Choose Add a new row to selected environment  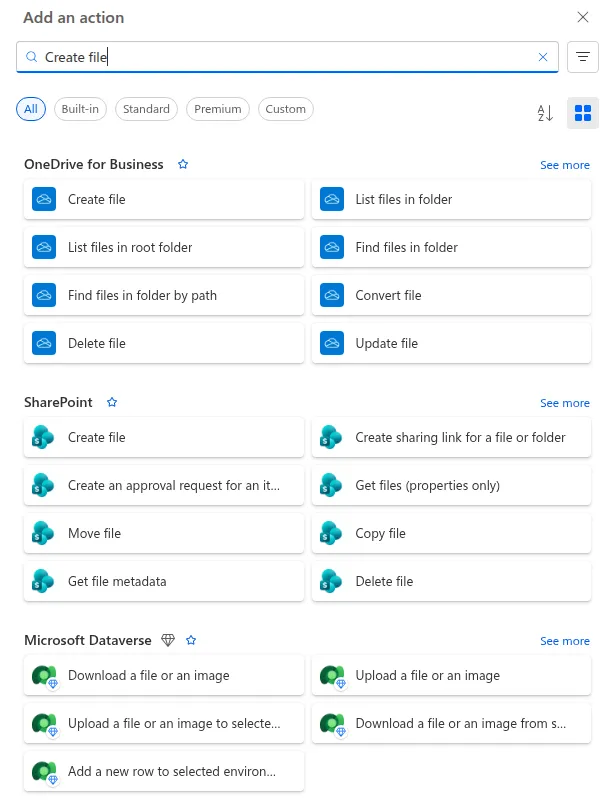(164, 771)
